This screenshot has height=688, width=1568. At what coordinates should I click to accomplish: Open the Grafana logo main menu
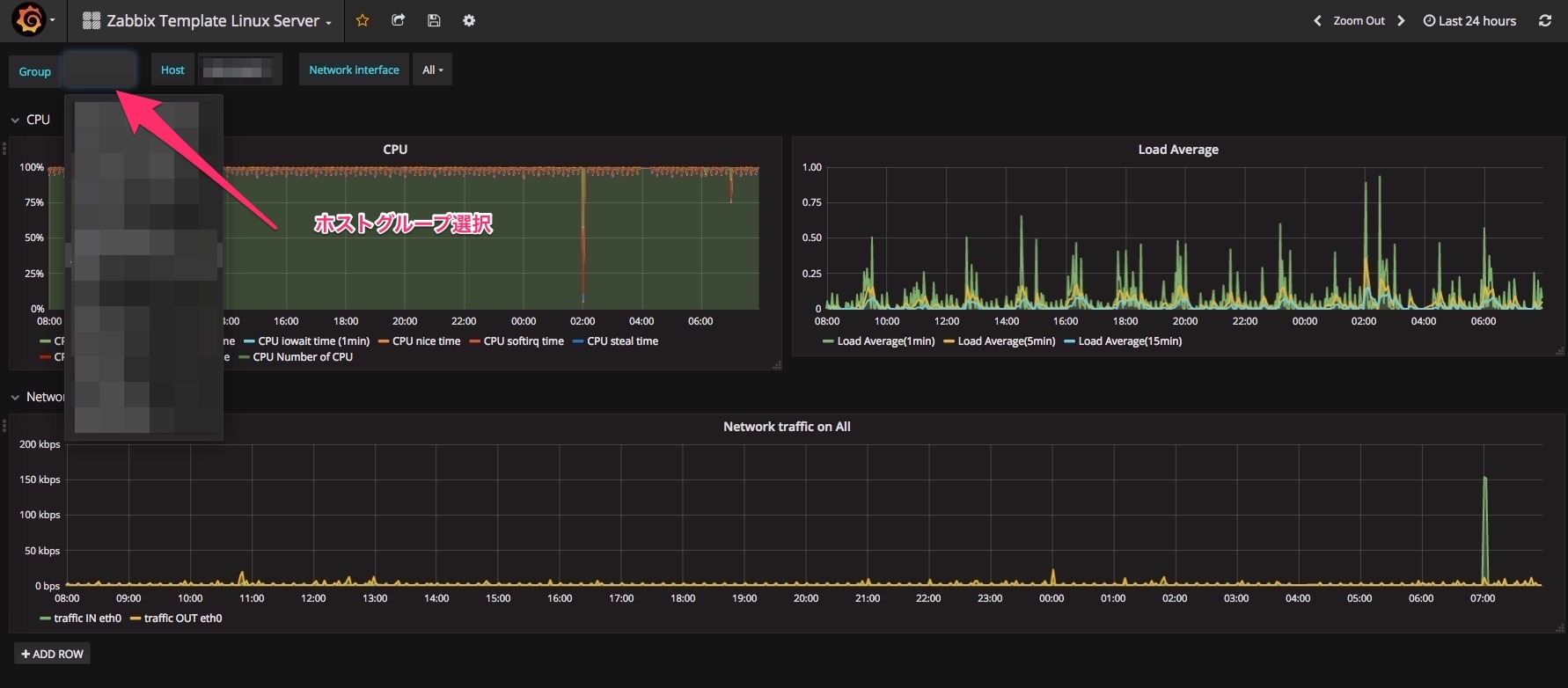point(30,20)
